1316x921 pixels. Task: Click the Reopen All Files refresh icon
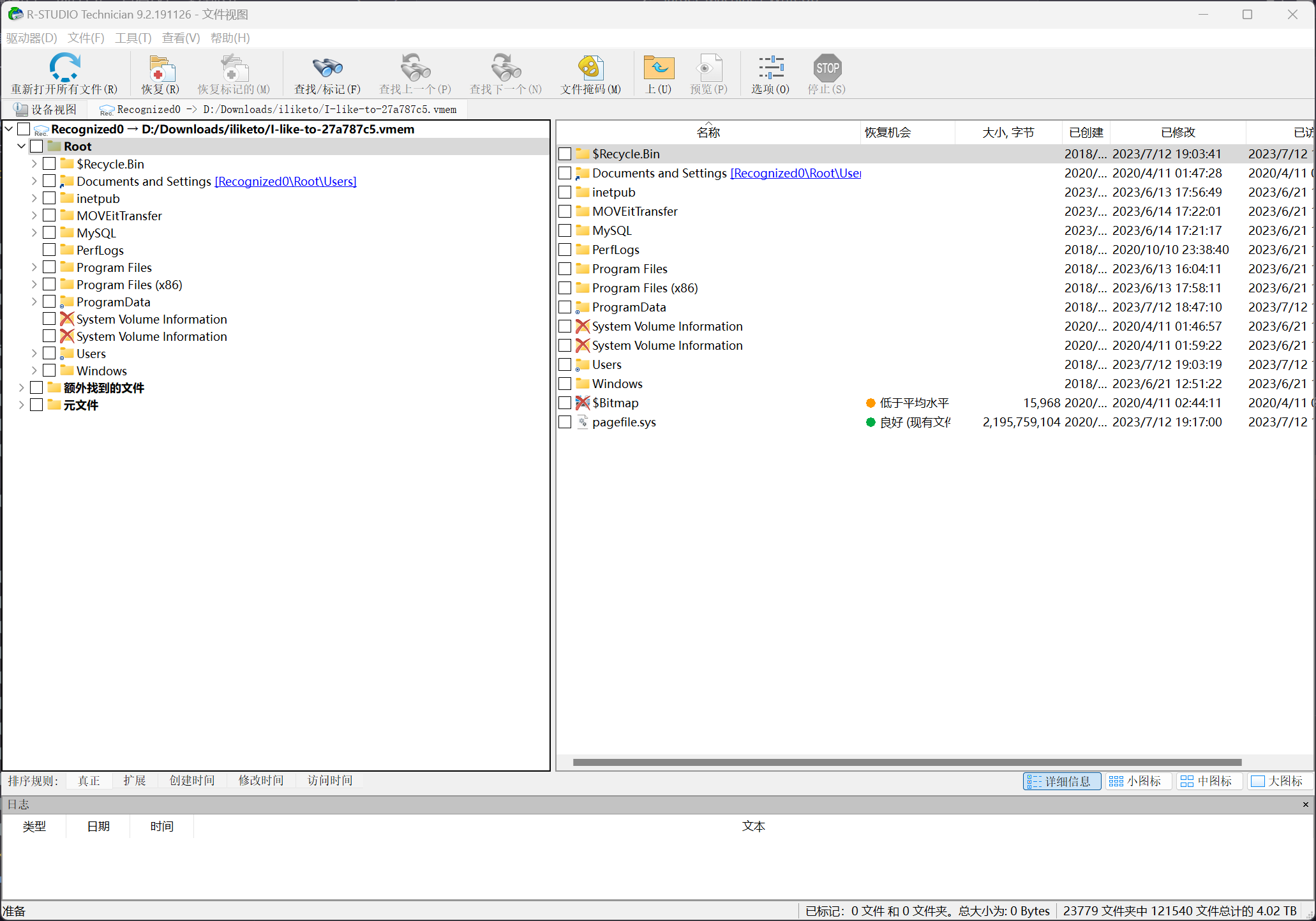[64, 67]
